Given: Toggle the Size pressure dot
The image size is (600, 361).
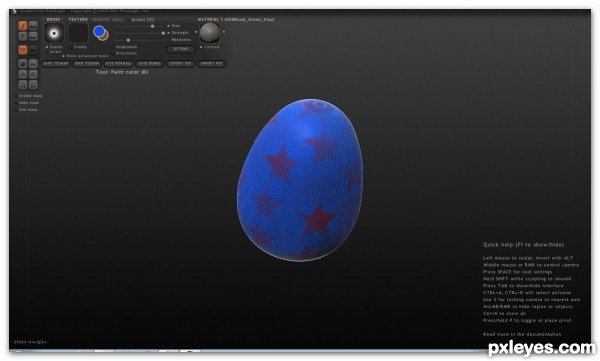Looking at the screenshot, I should [168, 26].
